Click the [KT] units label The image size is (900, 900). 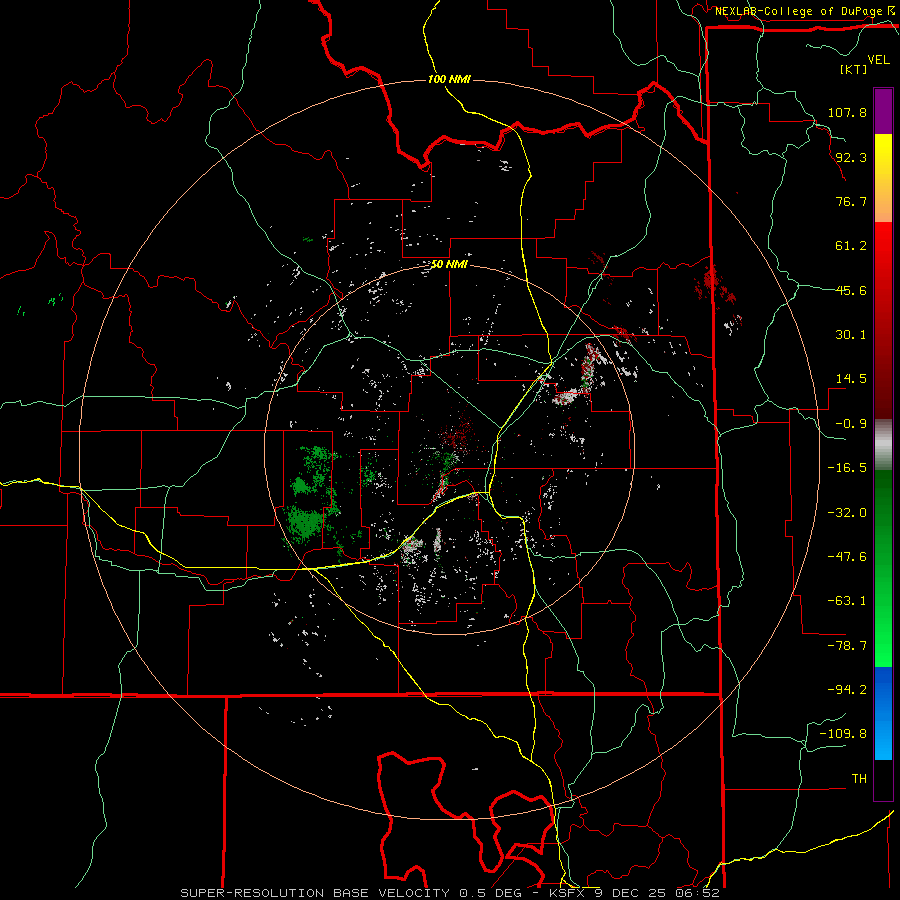click(x=853, y=69)
